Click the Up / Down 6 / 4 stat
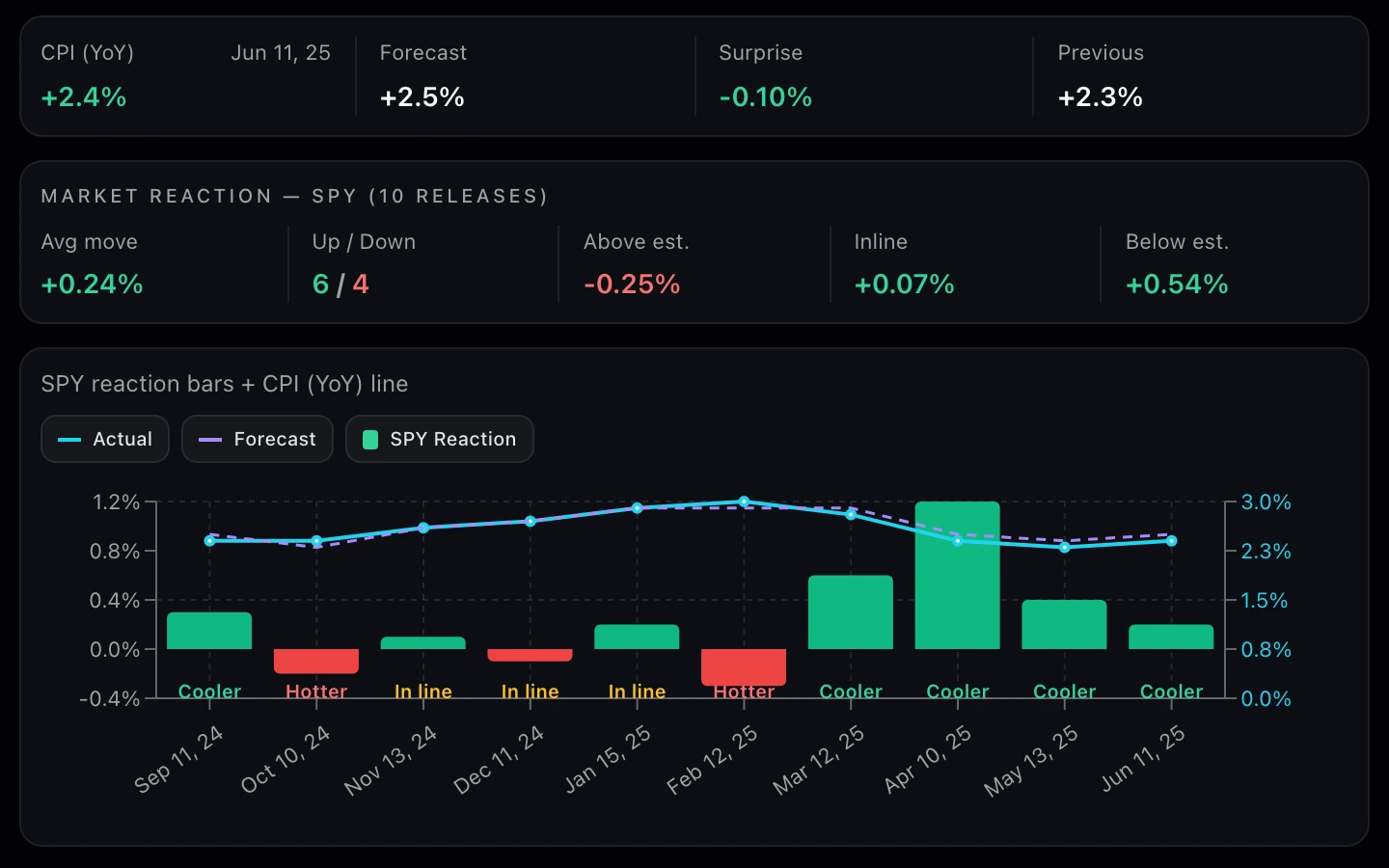The height and width of the screenshot is (868, 1389). [x=340, y=284]
